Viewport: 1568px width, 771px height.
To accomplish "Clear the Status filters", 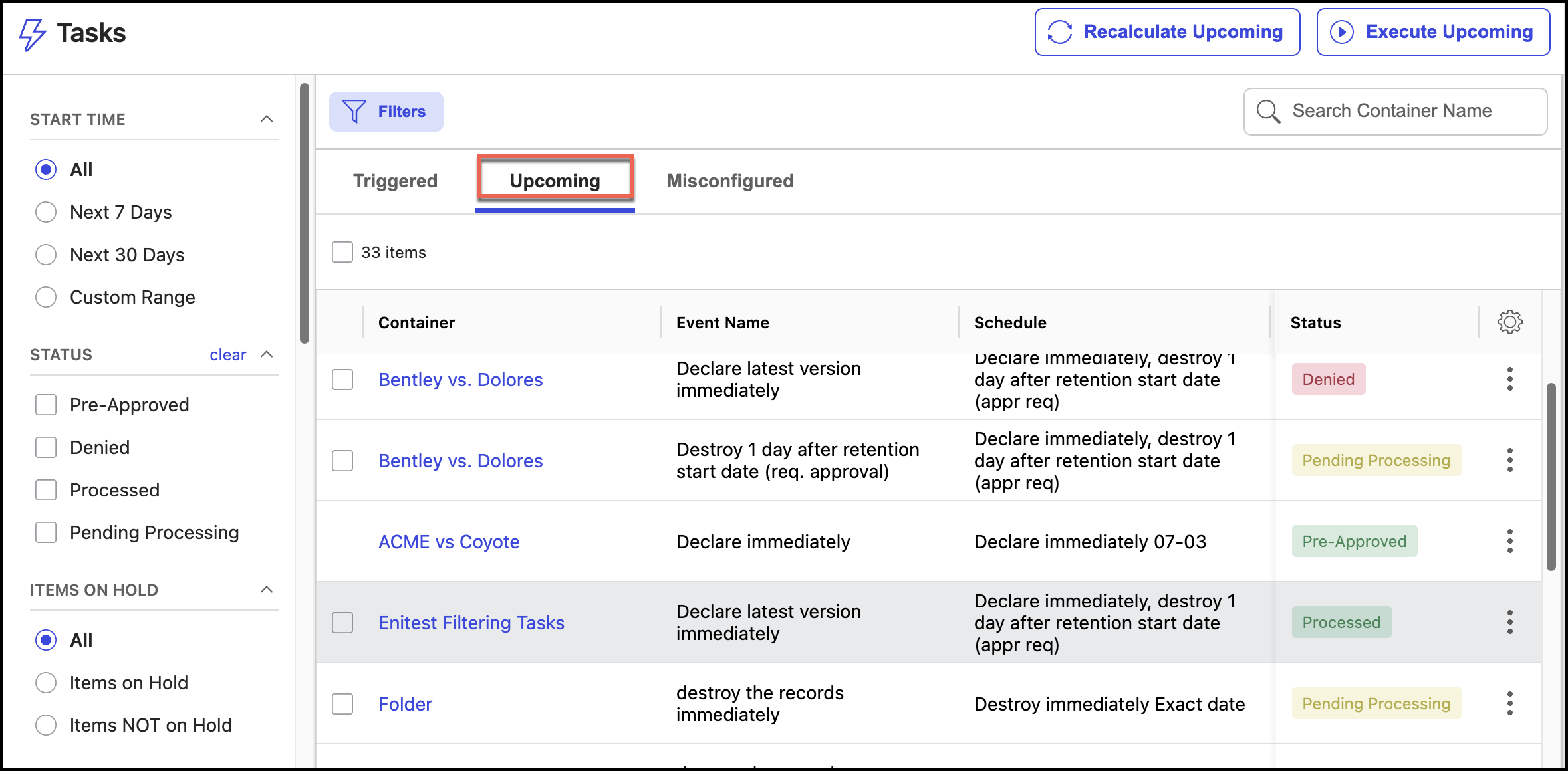I will coord(227,355).
